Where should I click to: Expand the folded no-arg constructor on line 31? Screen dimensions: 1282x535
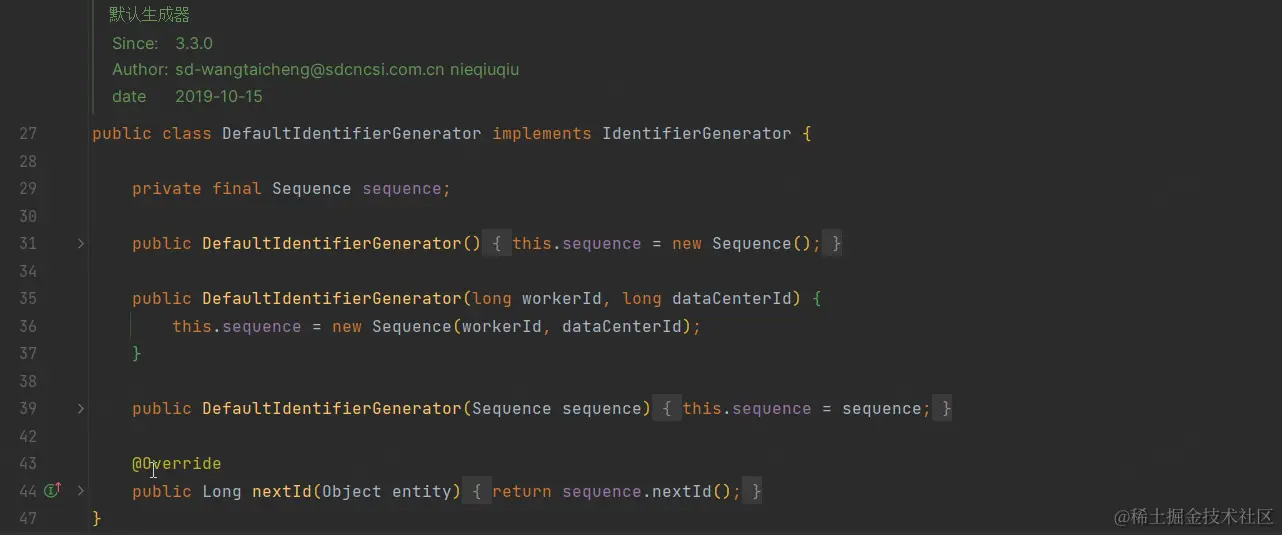81,243
